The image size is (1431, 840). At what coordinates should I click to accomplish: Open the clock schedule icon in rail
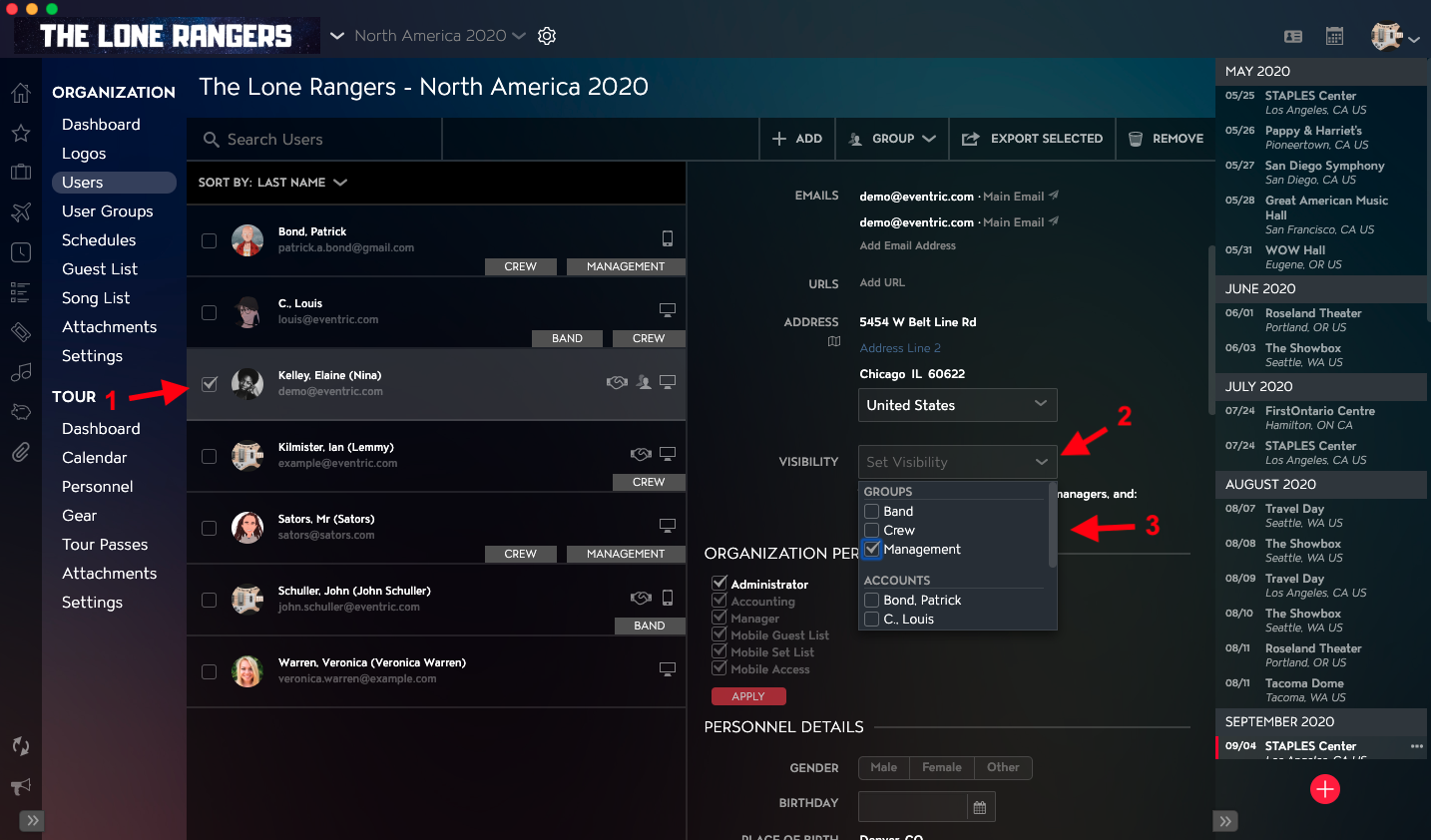[x=20, y=252]
